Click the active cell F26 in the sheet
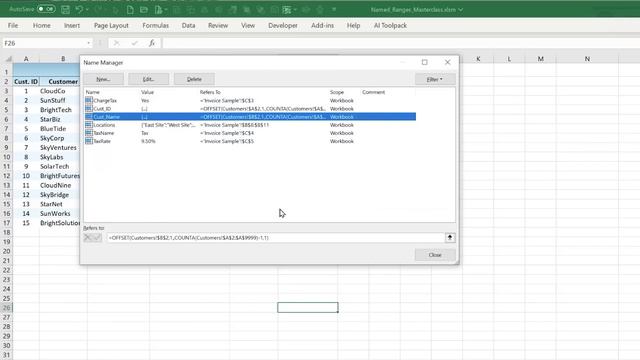640x360 pixels. pos(308,307)
